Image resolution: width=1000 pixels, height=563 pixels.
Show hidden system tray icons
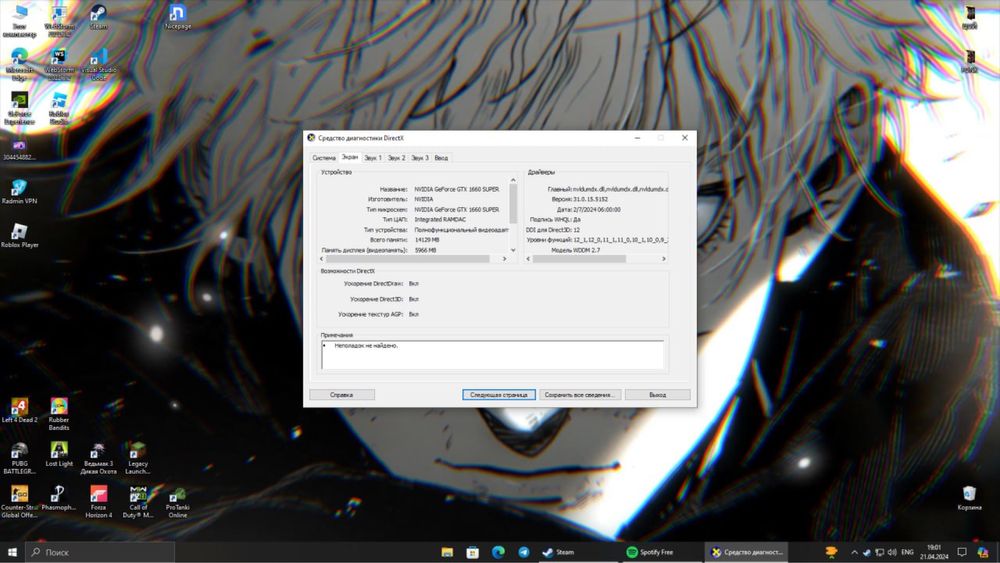[x=854, y=552]
